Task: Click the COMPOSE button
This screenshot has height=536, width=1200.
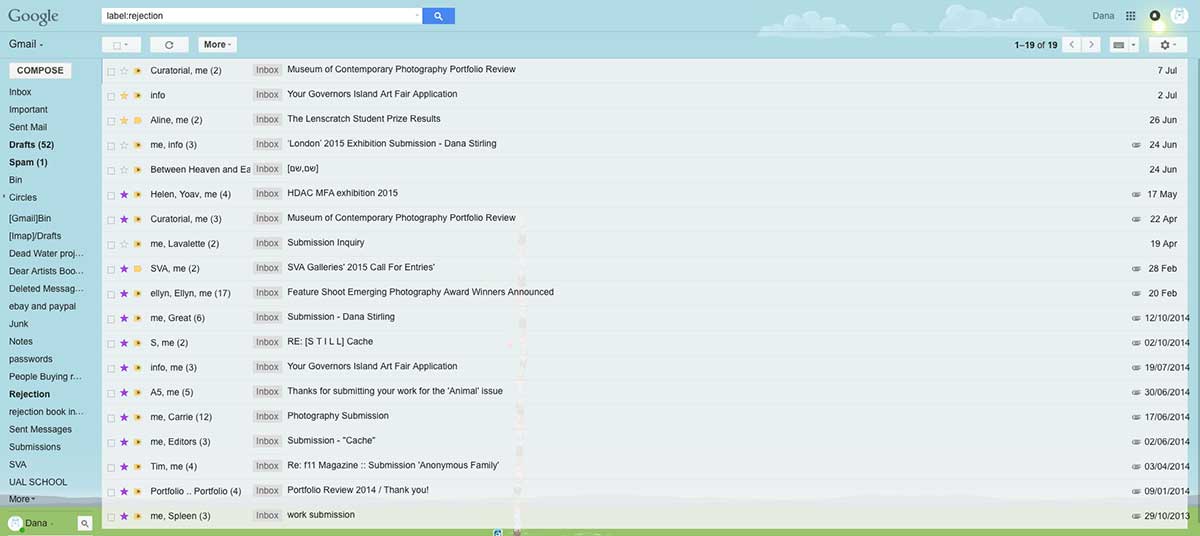Action: click(x=40, y=71)
